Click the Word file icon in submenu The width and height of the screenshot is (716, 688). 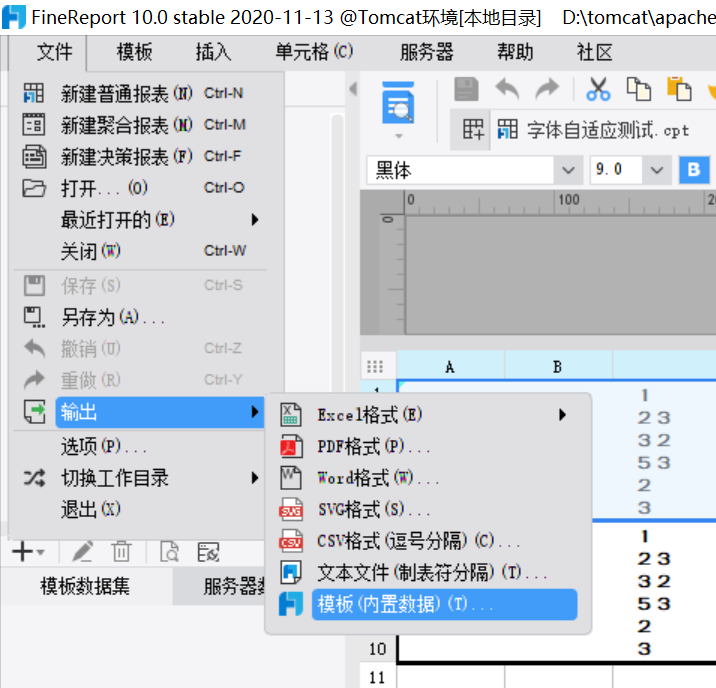(x=291, y=478)
